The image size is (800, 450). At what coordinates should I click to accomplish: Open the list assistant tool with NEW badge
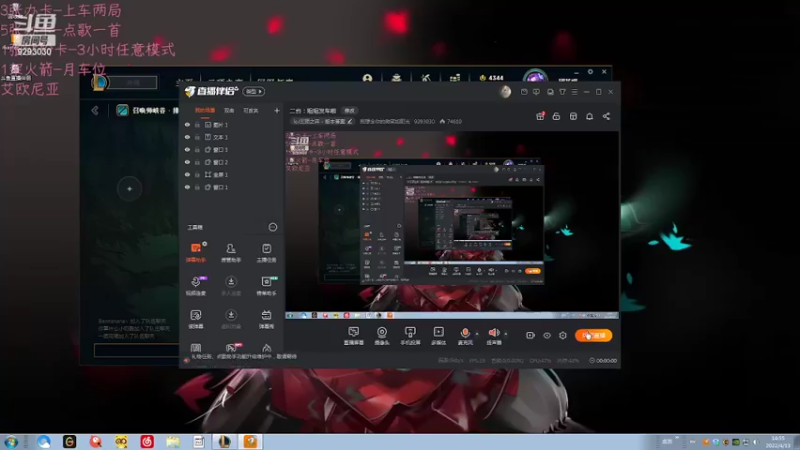point(266,286)
